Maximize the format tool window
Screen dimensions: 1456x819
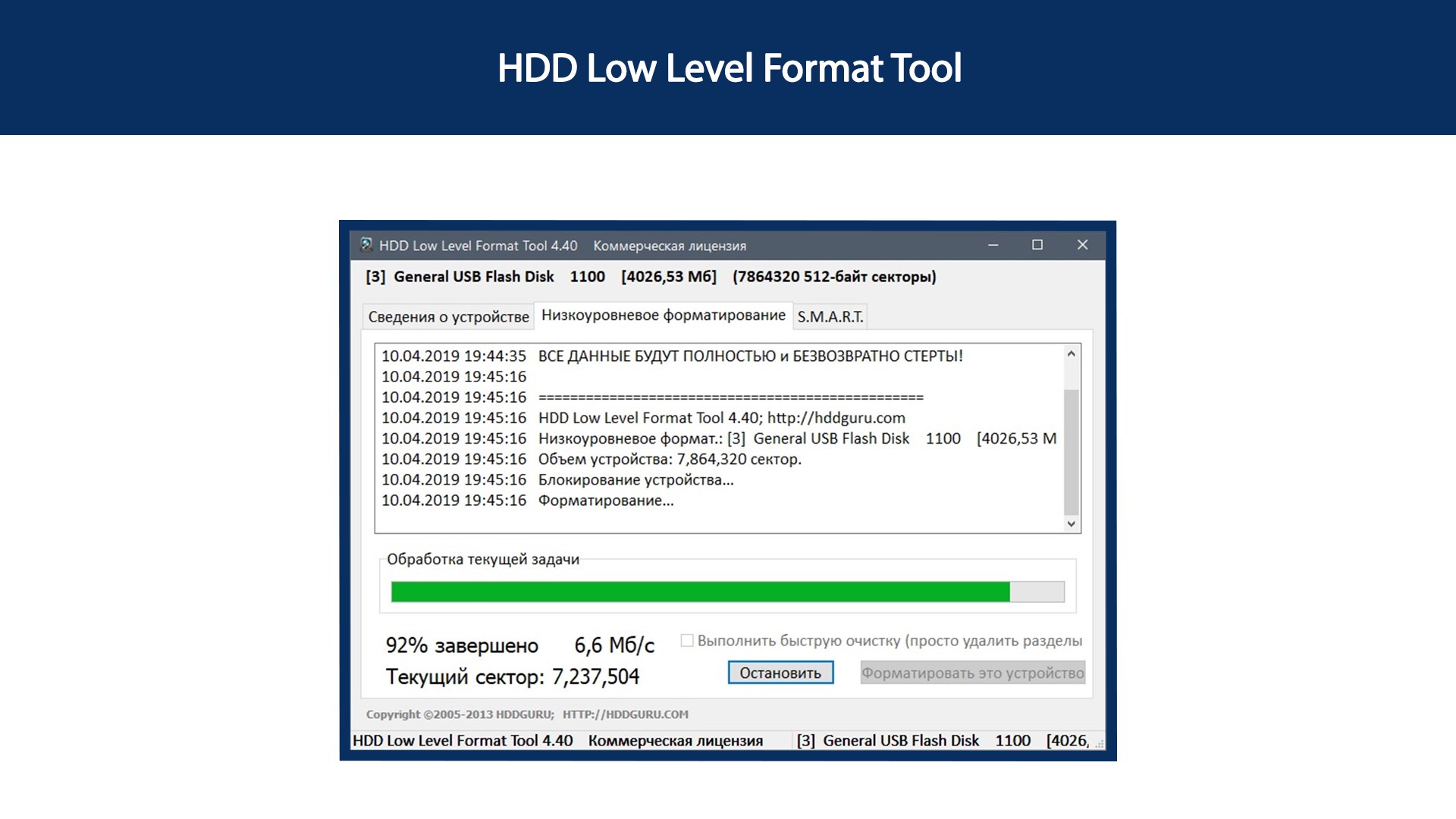1037,245
